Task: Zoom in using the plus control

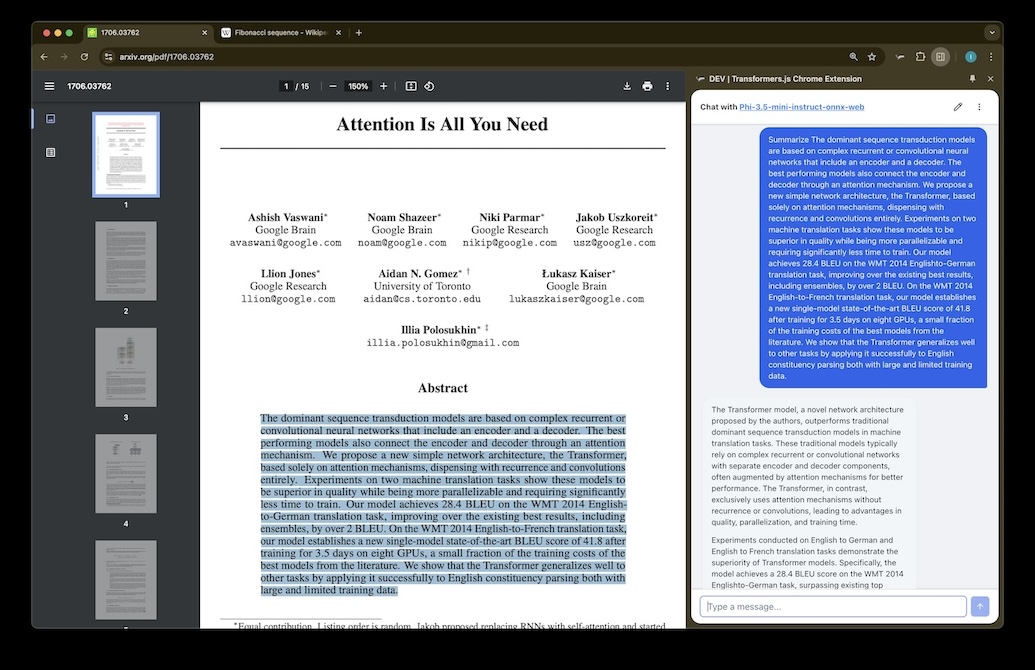Action: point(384,86)
